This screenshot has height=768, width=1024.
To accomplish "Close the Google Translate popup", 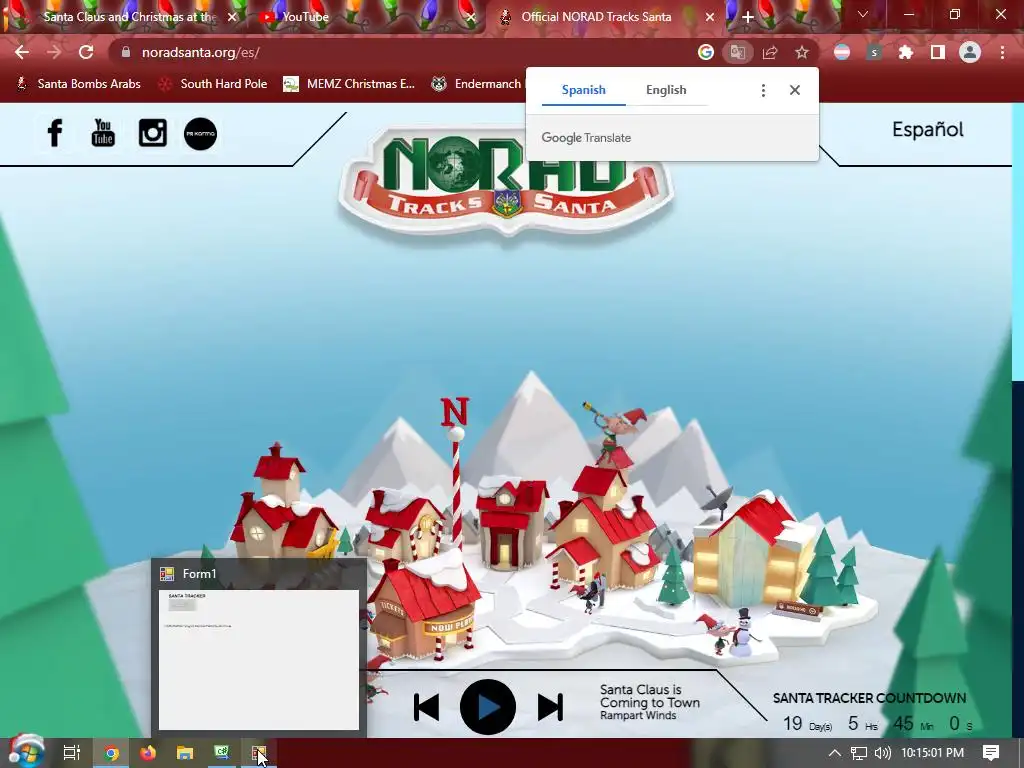I will (795, 90).
